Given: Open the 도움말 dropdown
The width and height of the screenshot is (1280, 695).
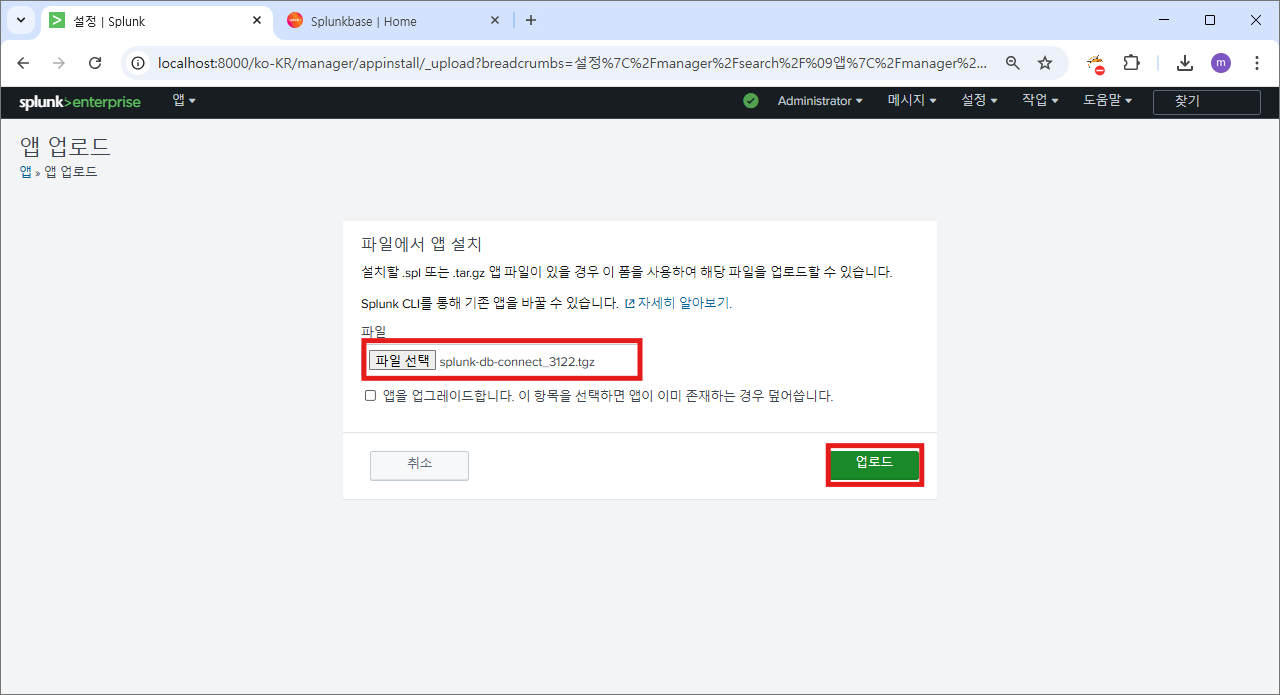Looking at the screenshot, I should (1107, 101).
